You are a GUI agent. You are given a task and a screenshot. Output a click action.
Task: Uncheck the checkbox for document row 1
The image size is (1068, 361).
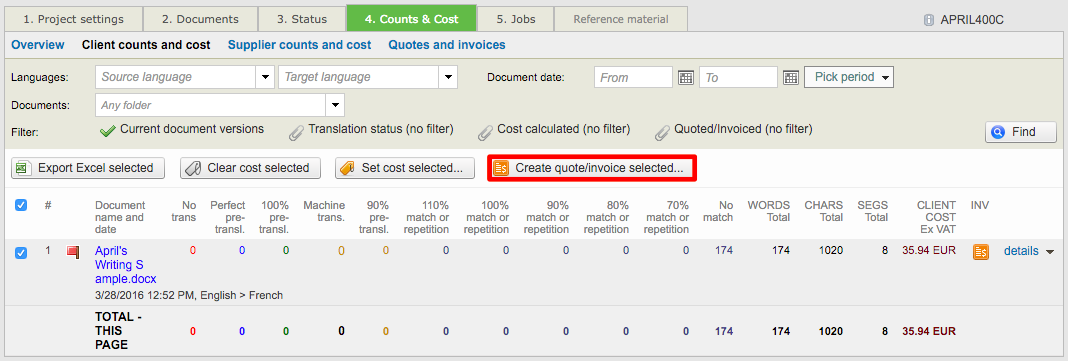21,253
